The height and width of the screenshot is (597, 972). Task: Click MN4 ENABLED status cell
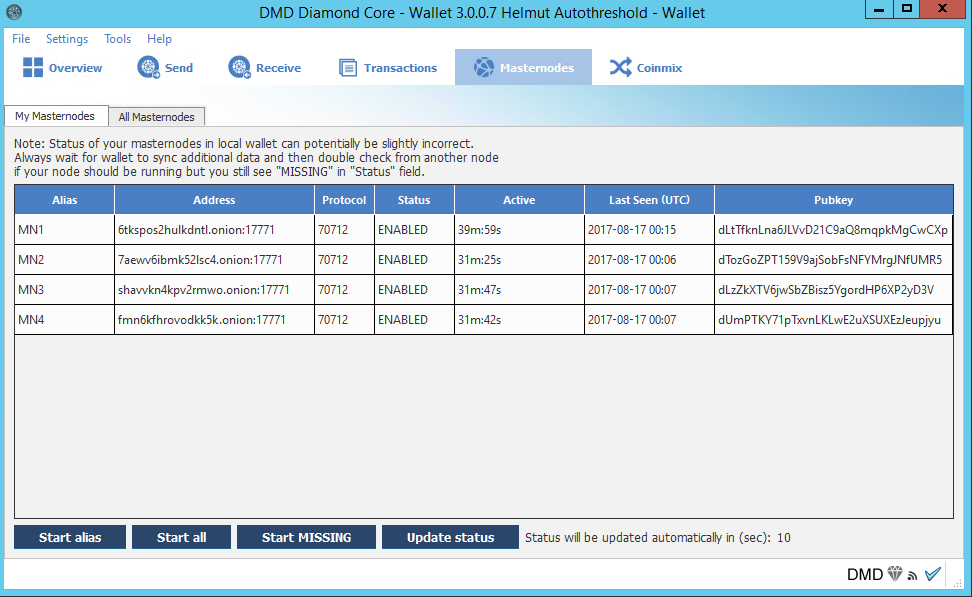(414, 319)
